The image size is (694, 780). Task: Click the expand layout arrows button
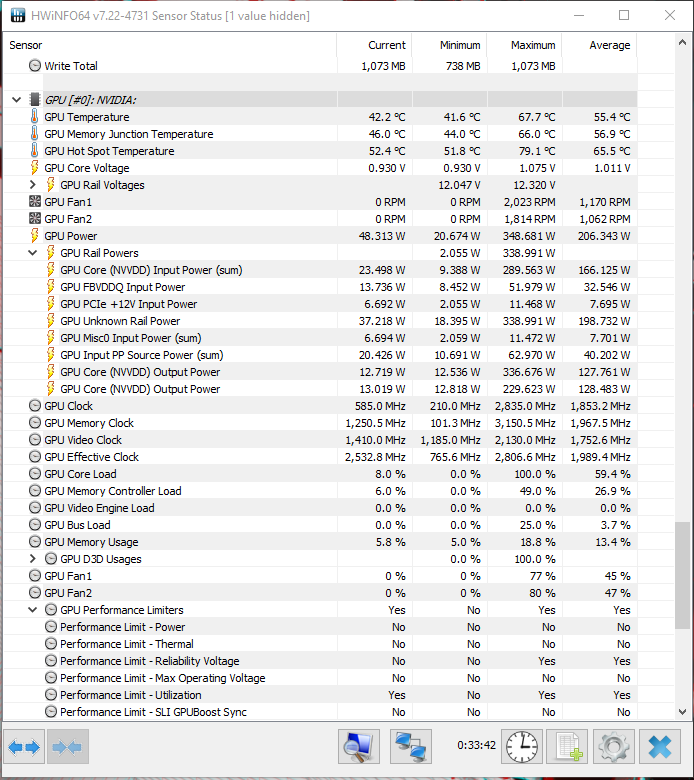[x=24, y=747]
